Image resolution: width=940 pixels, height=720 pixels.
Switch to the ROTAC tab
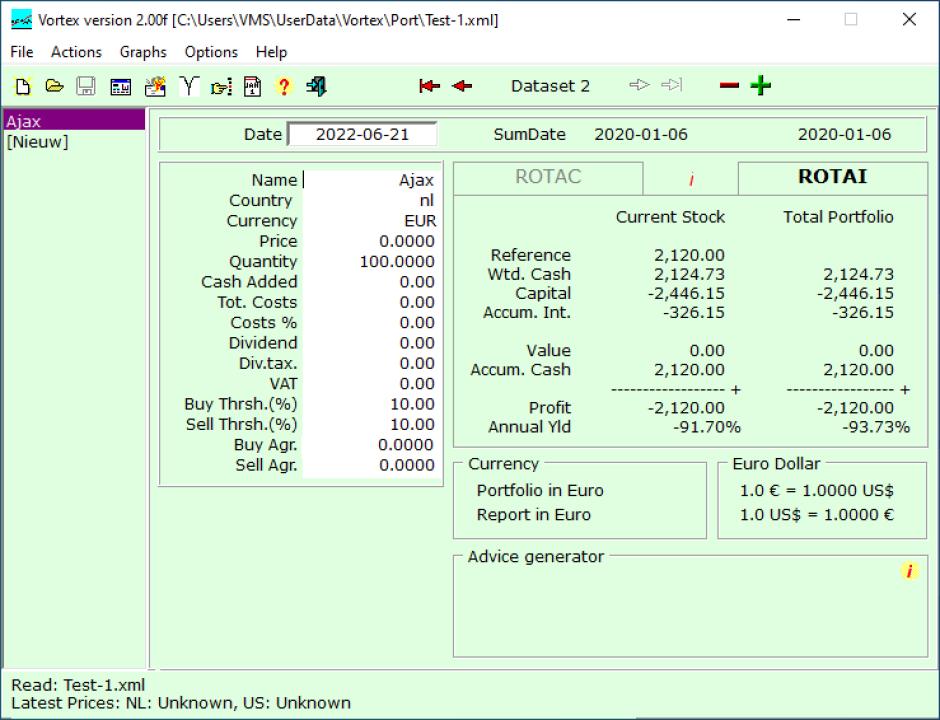[x=548, y=177]
